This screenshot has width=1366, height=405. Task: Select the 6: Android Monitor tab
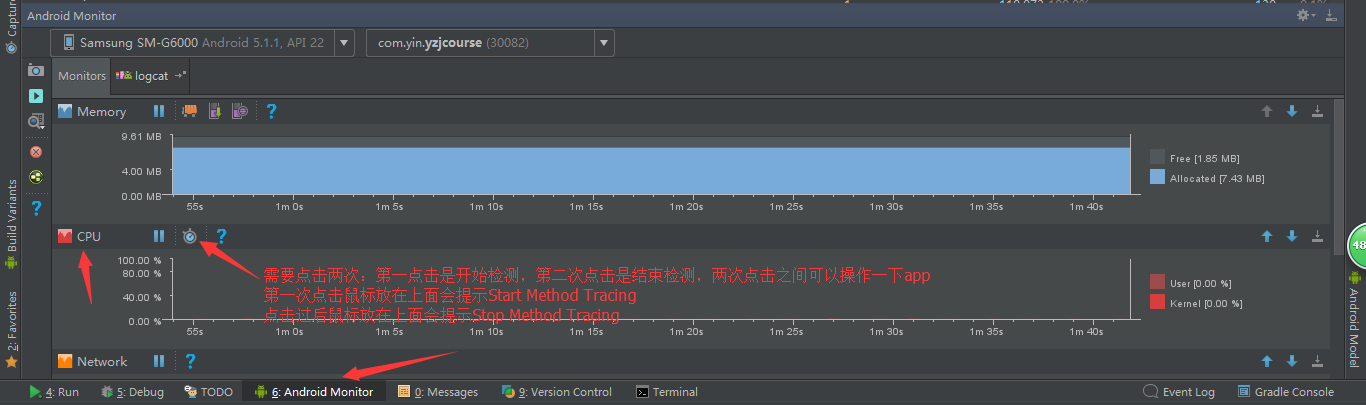[314, 392]
